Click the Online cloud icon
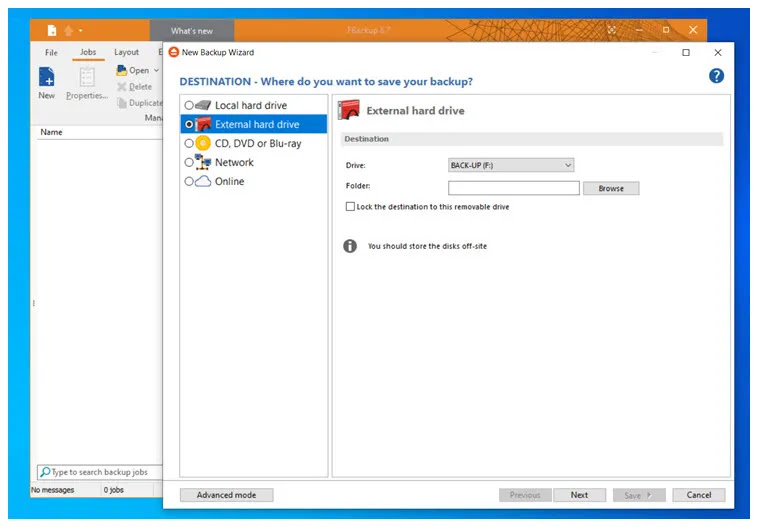759x527 pixels. [x=203, y=181]
